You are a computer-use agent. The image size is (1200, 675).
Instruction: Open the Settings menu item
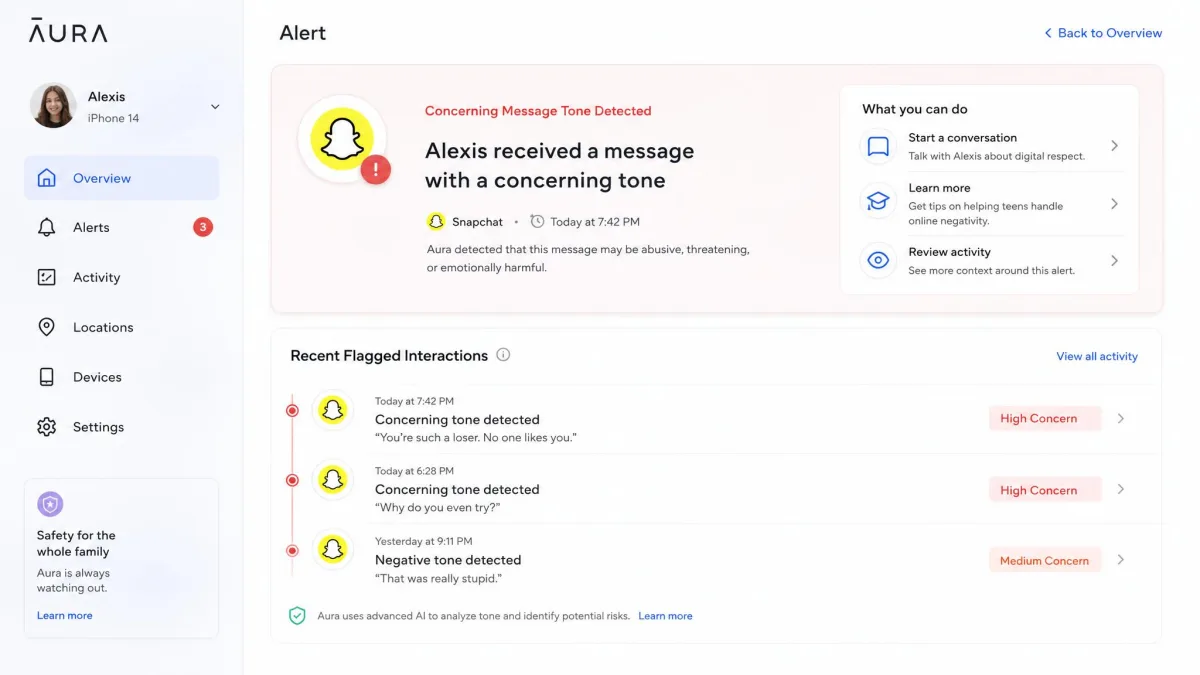(x=121, y=427)
